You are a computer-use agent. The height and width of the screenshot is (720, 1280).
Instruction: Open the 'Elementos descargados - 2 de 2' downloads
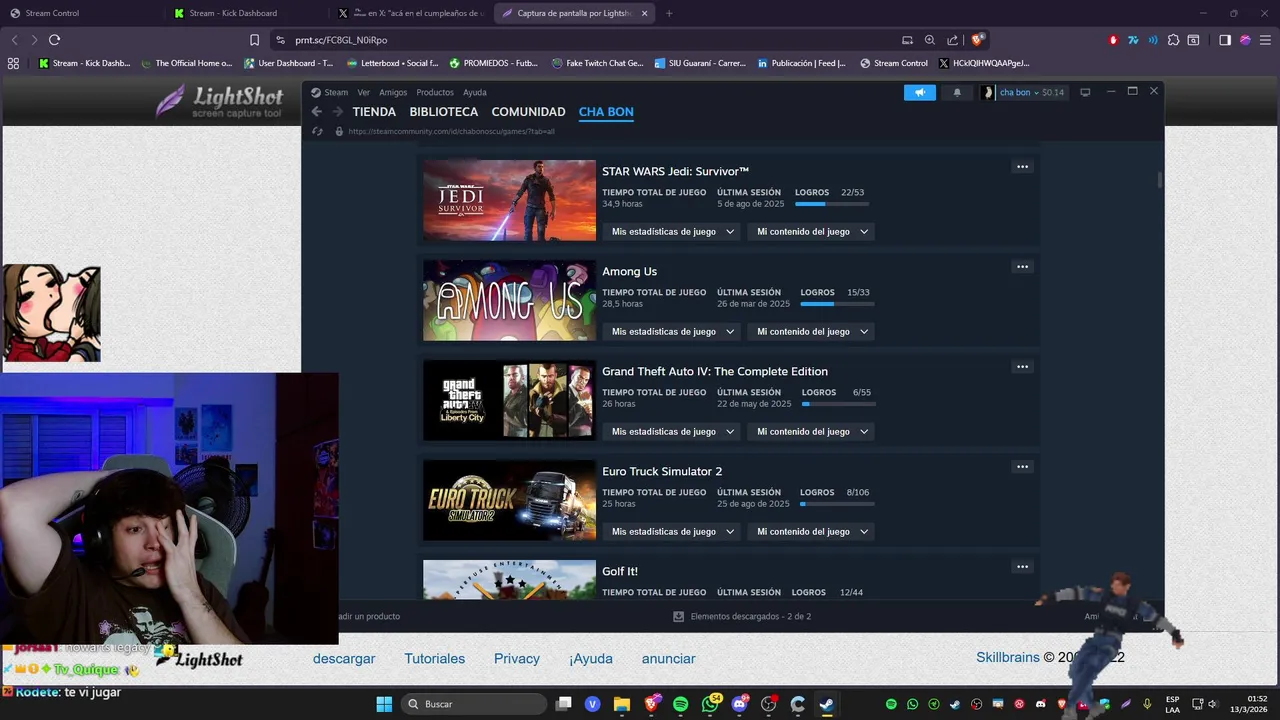pos(742,617)
